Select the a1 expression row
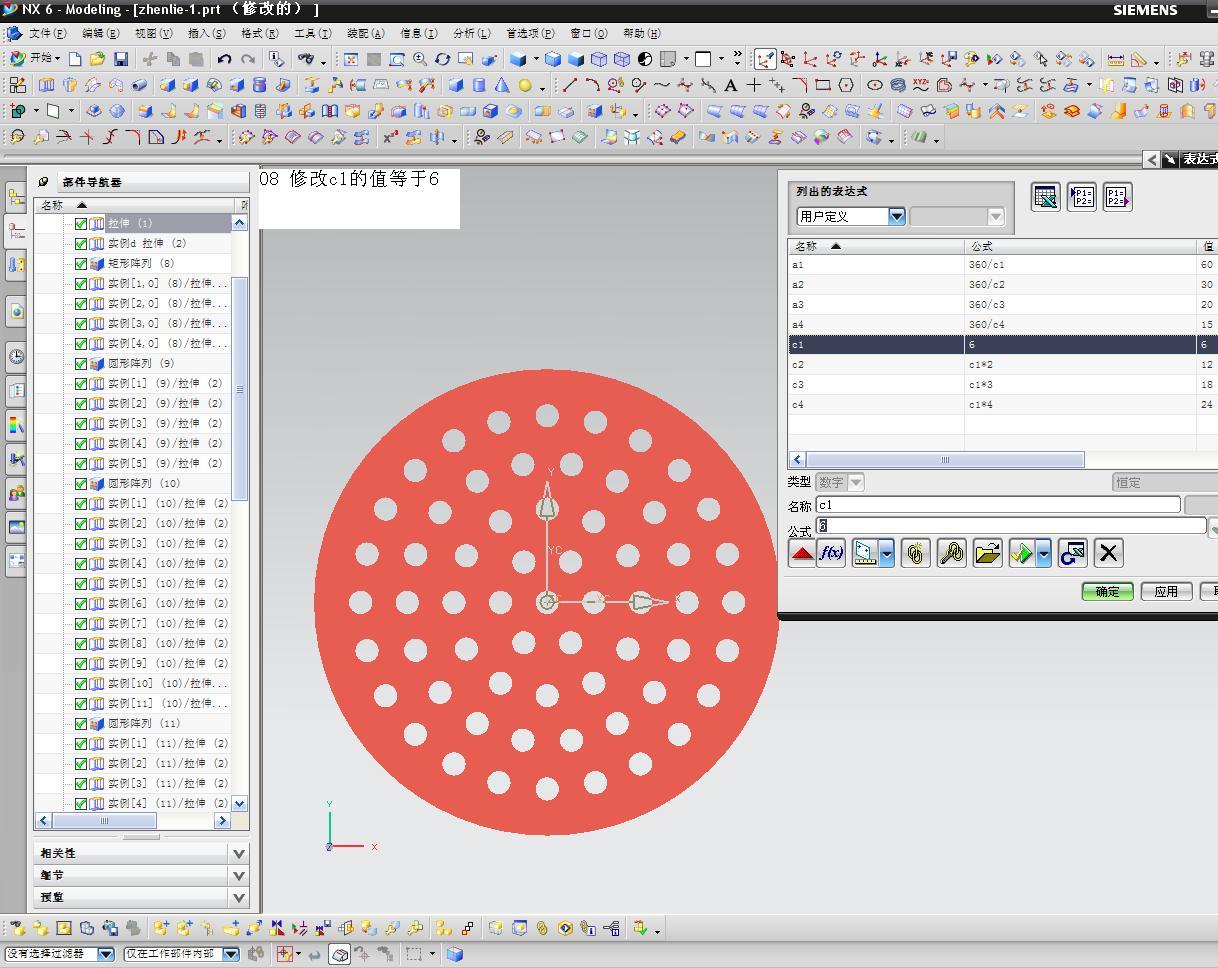 coord(1003,264)
